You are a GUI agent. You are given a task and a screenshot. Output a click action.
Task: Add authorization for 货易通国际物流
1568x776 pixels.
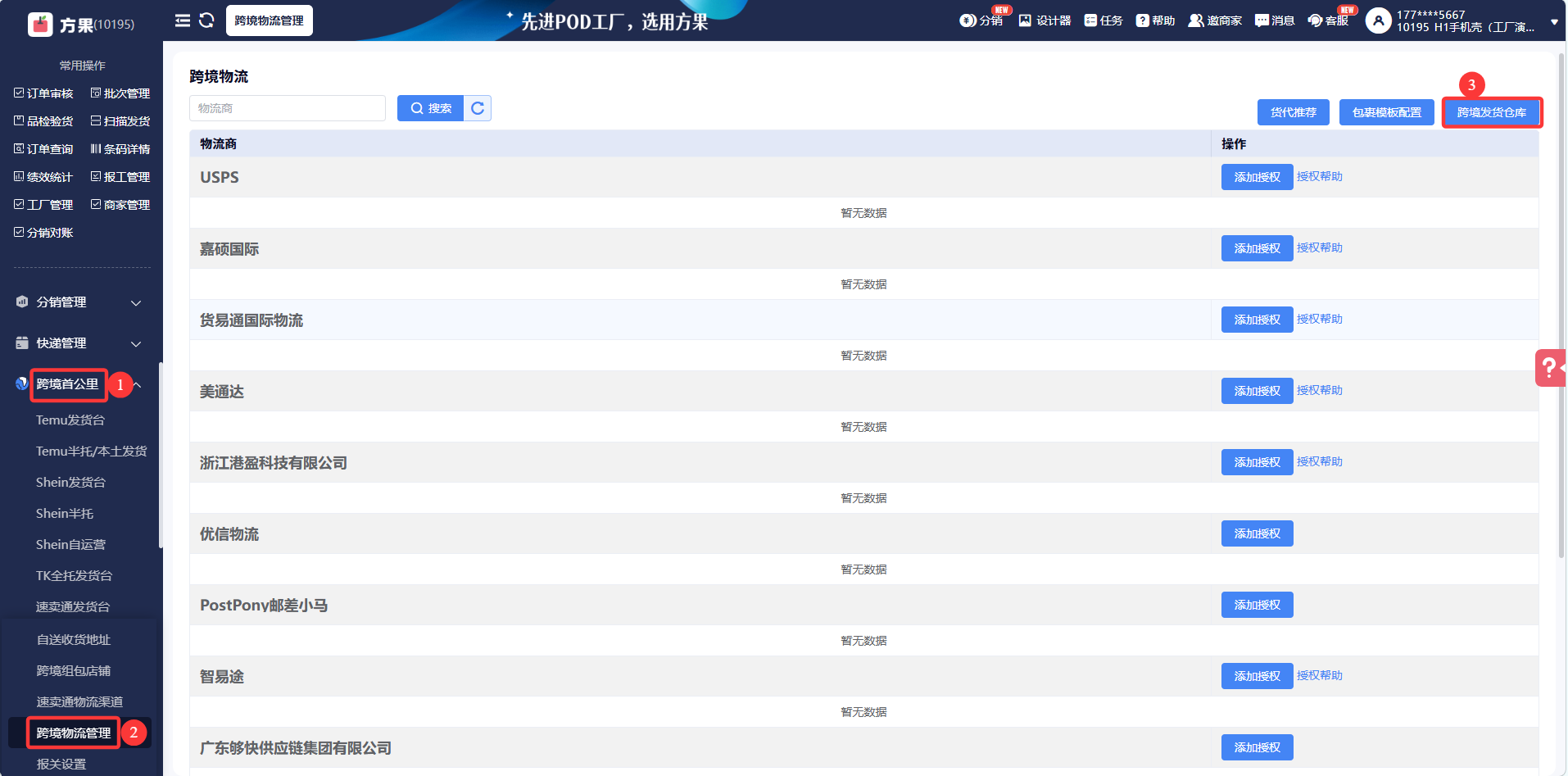[x=1257, y=320]
